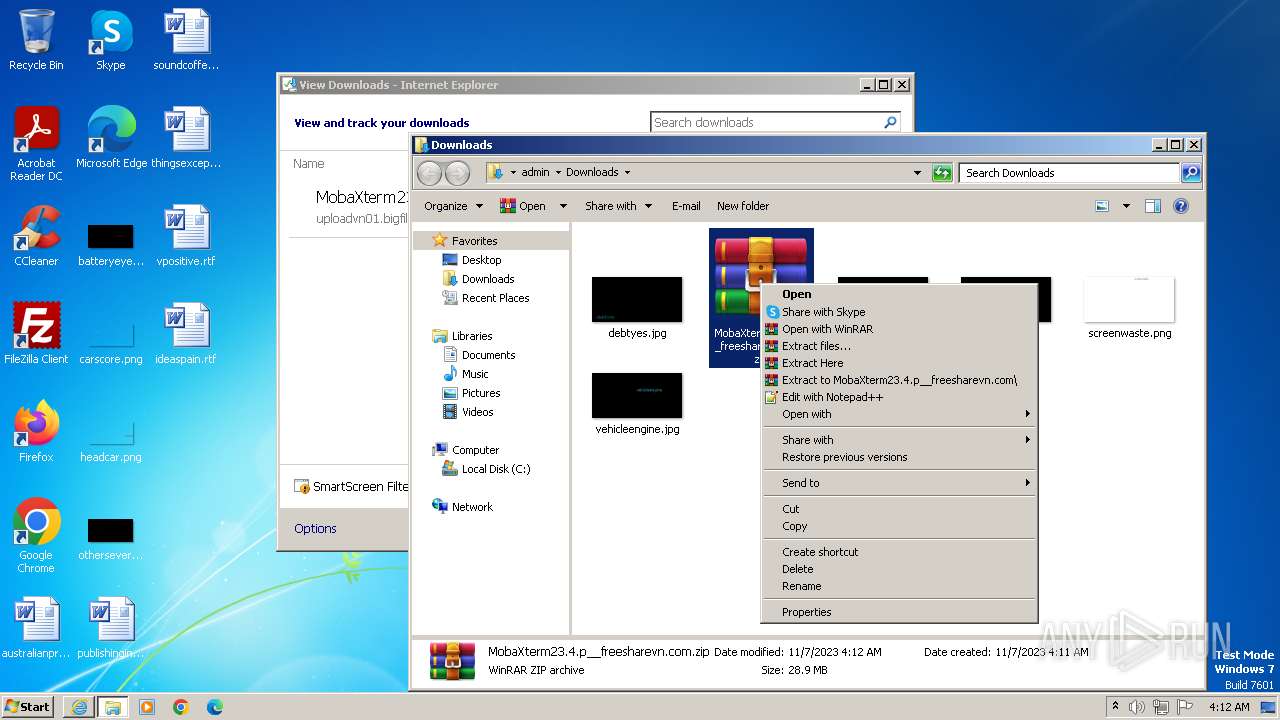Select Extract Here
This screenshot has width=1280, height=720.
coord(899,363)
